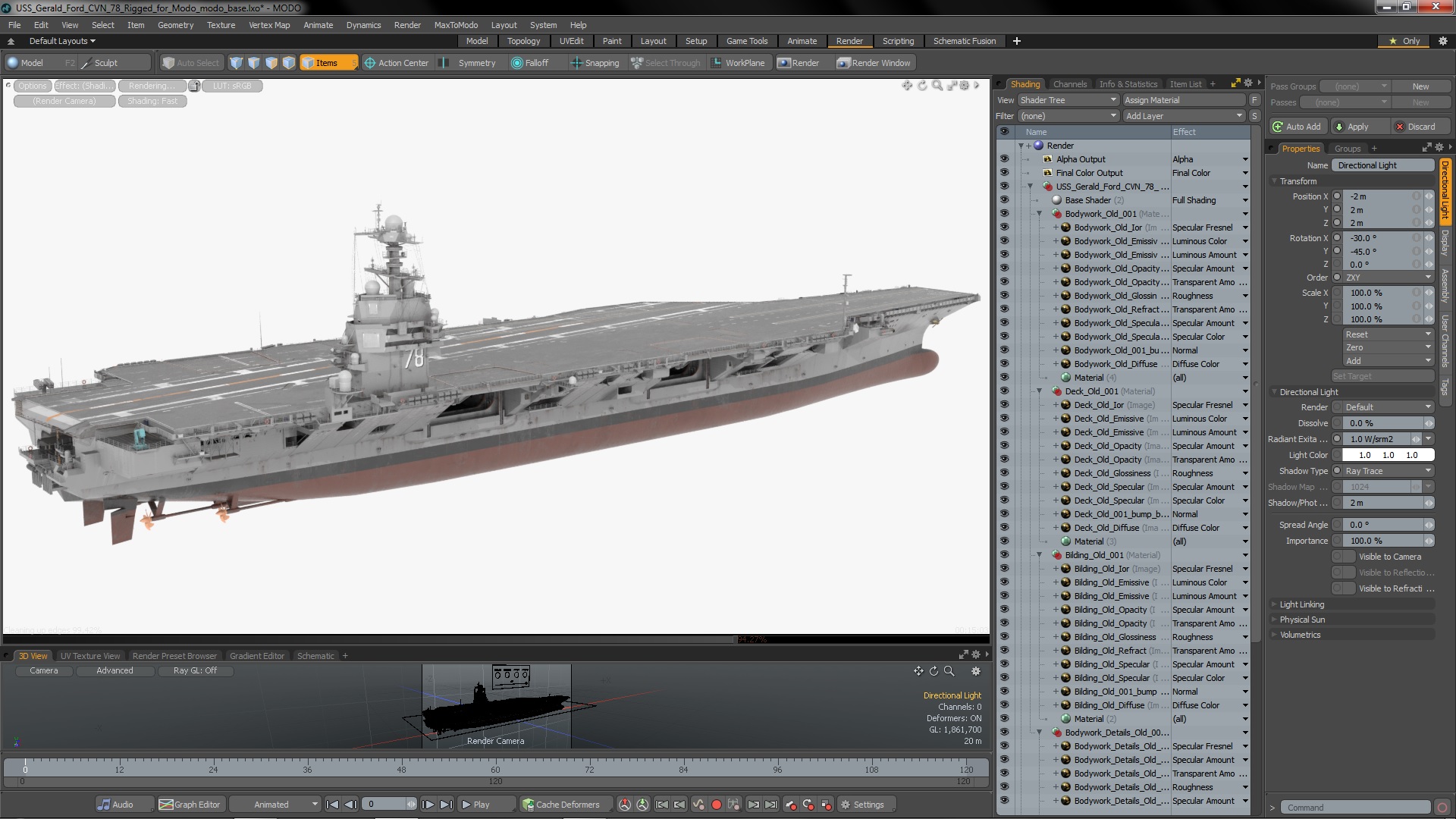
Task: Open the Action Center tool
Action: pos(396,63)
